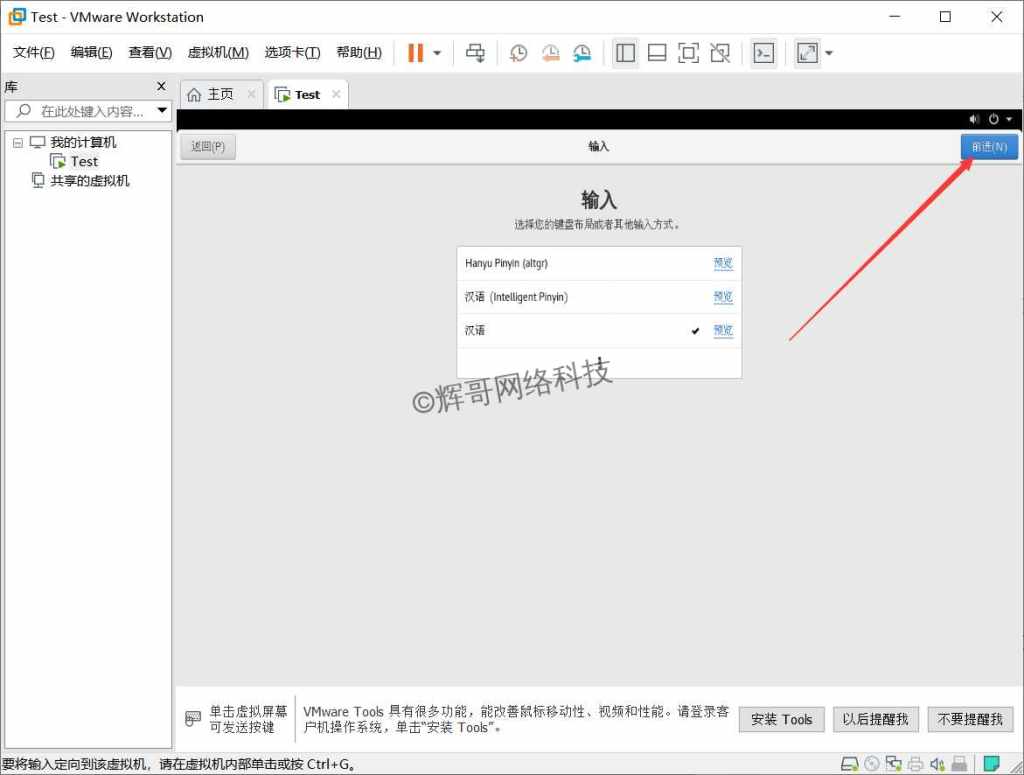The height and width of the screenshot is (775, 1024).
Task: Open the 编辑(E) menu
Action: tap(91, 52)
